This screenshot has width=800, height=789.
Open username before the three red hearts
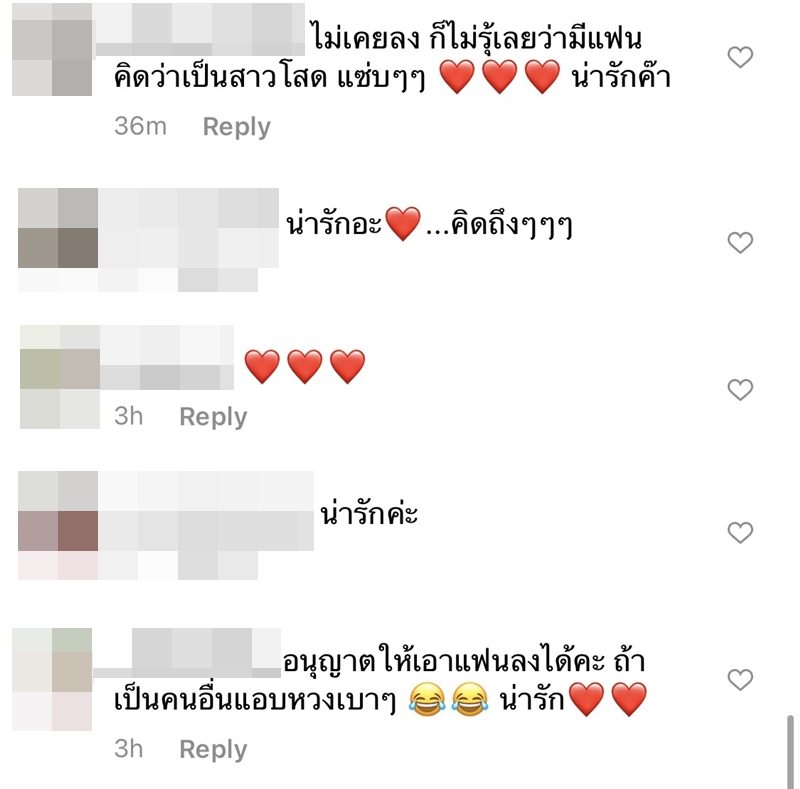167,358
